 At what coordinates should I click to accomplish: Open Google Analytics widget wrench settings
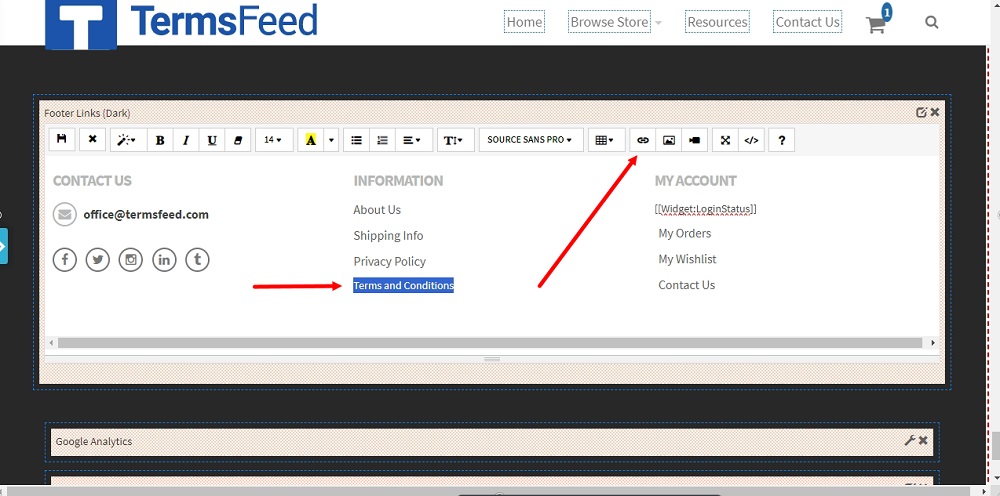[x=909, y=441]
